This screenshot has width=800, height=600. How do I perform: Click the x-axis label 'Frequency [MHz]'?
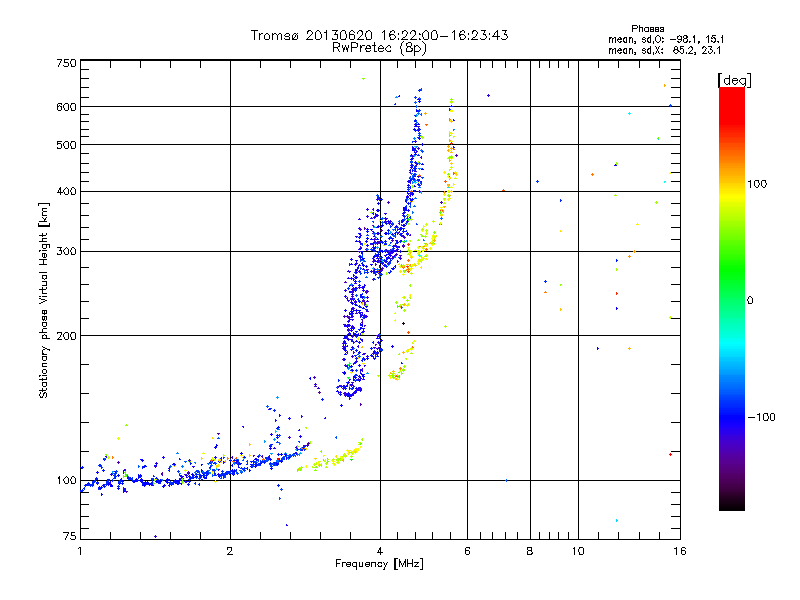click(379, 564)
